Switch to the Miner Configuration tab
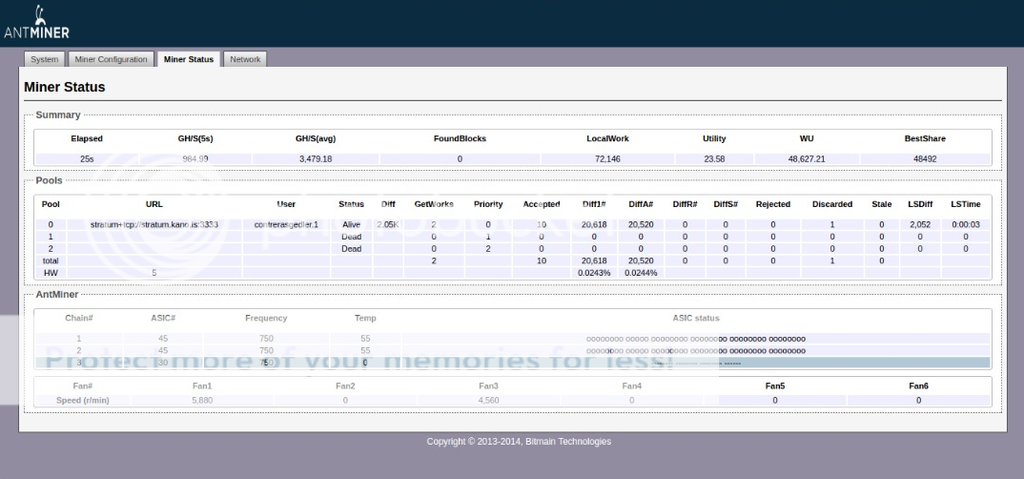Viewport: 1024px width, 479px height. pyautogui.click(x=111, y=59)
